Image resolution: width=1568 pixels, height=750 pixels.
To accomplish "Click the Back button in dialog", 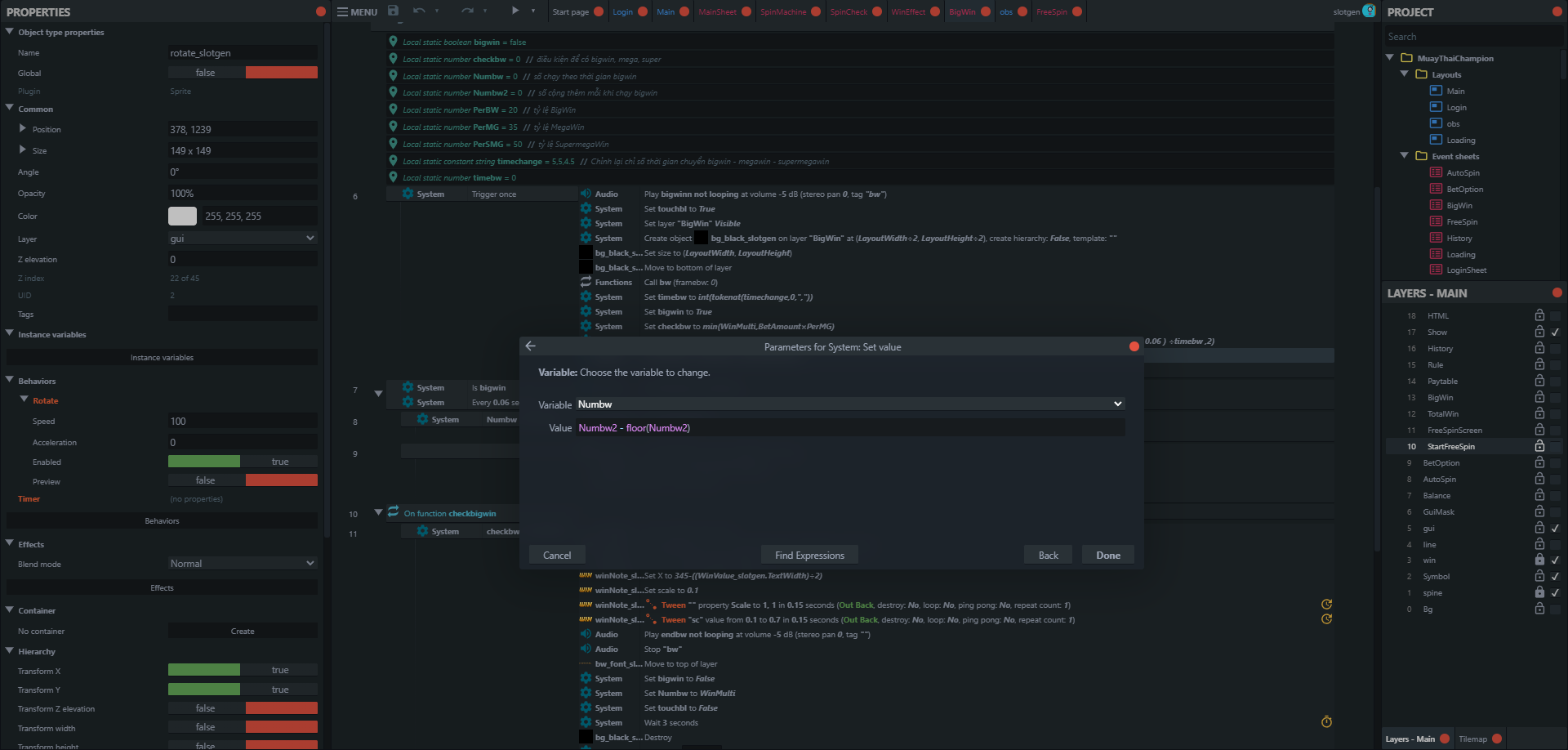I will [x=1049, y=555].
